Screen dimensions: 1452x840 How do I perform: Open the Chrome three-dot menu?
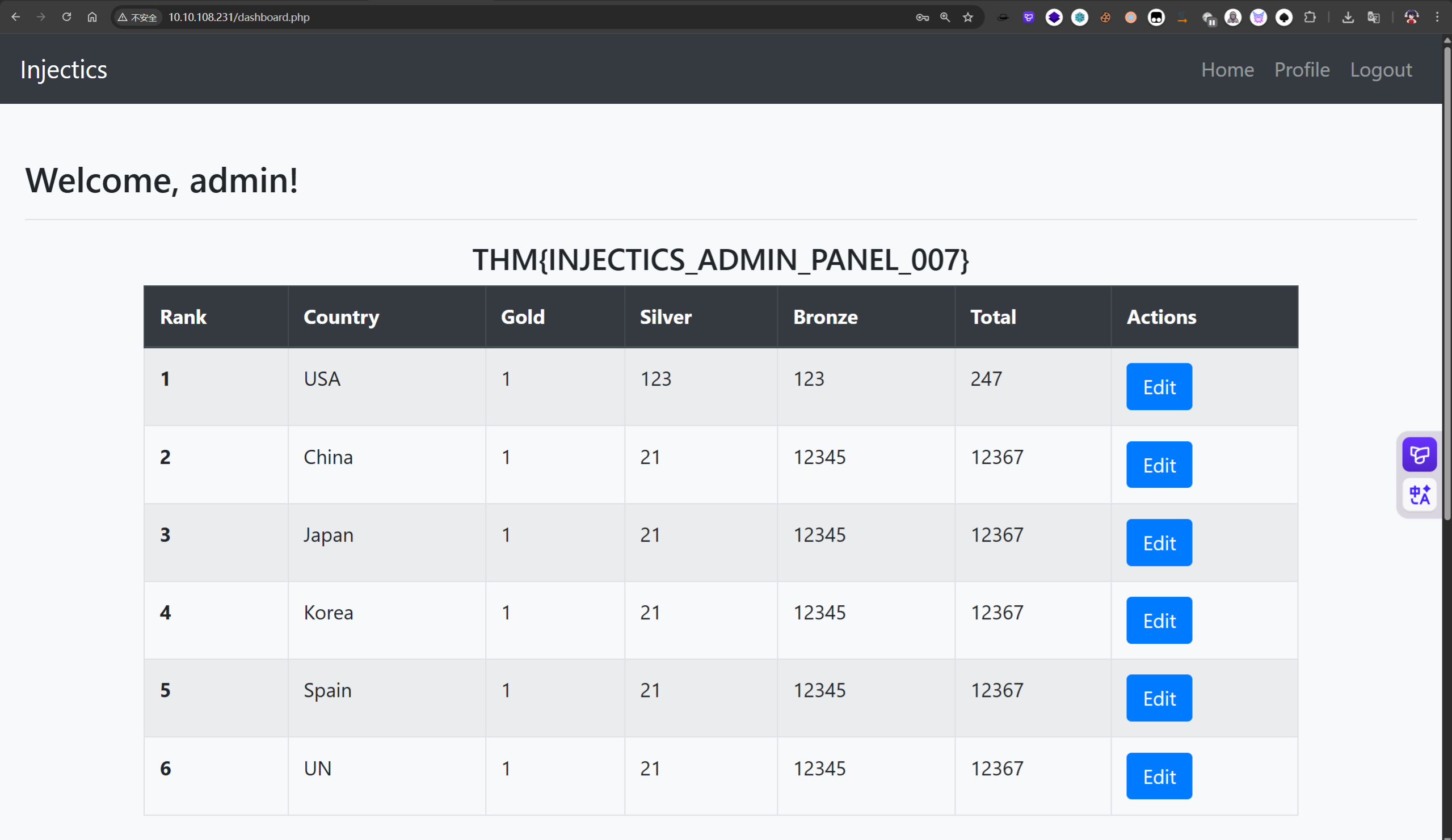1438,17
